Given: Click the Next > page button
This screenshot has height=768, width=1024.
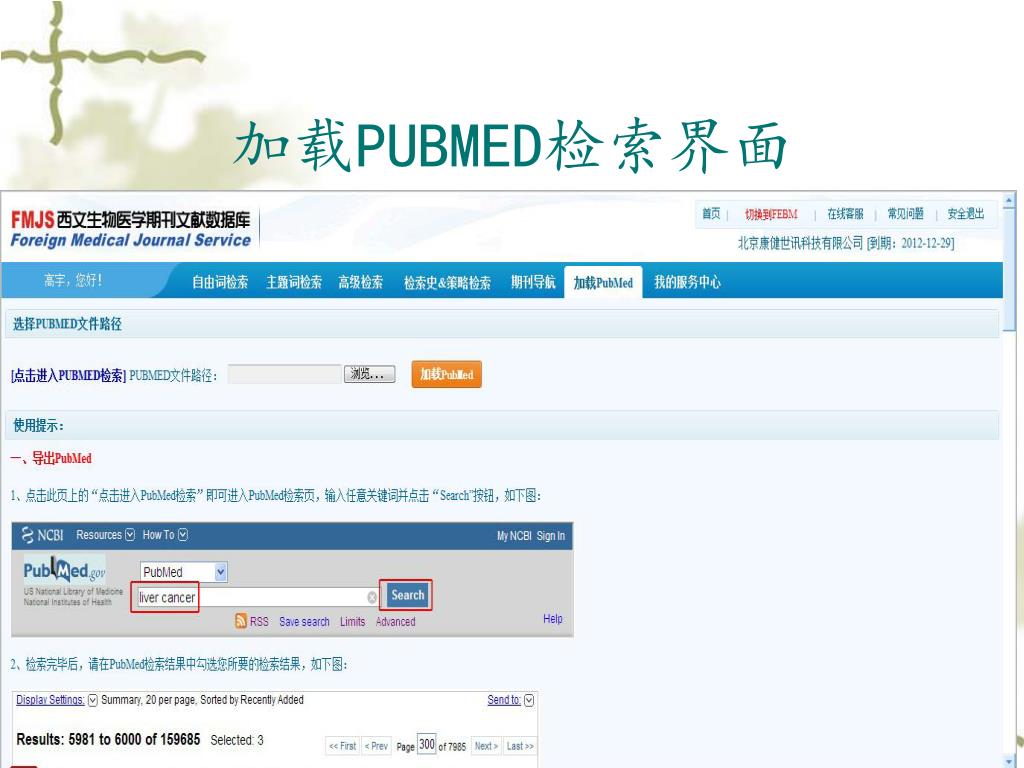Looking at the screenshot, I should click(x=486, y=746).
